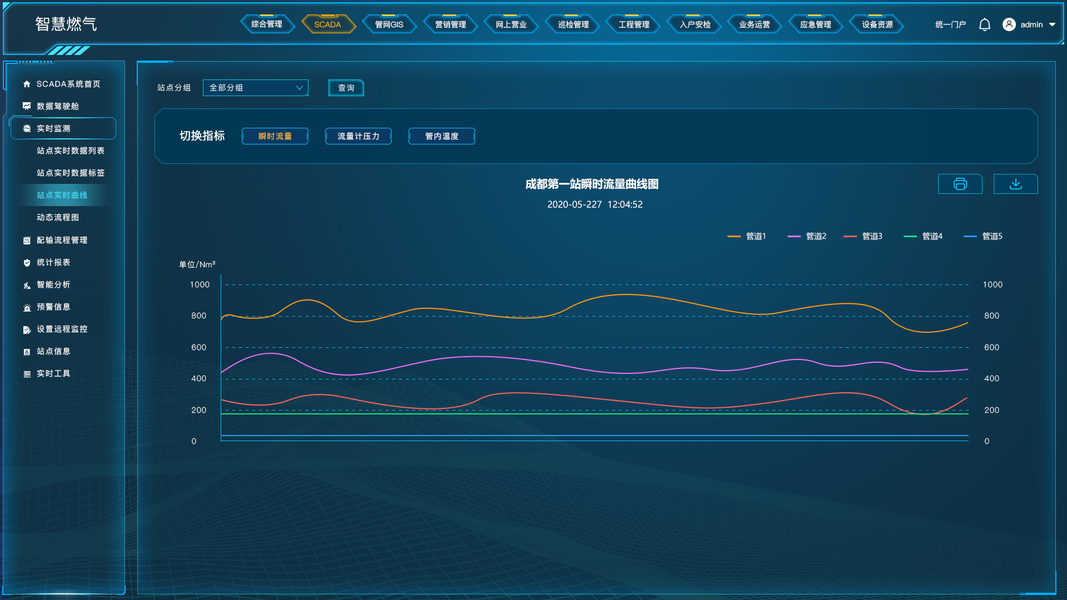Image resolution: width=1067 pixels, height=600 pixels.
Task: Toggle 管道4 legend series
Action: point(923,236)
